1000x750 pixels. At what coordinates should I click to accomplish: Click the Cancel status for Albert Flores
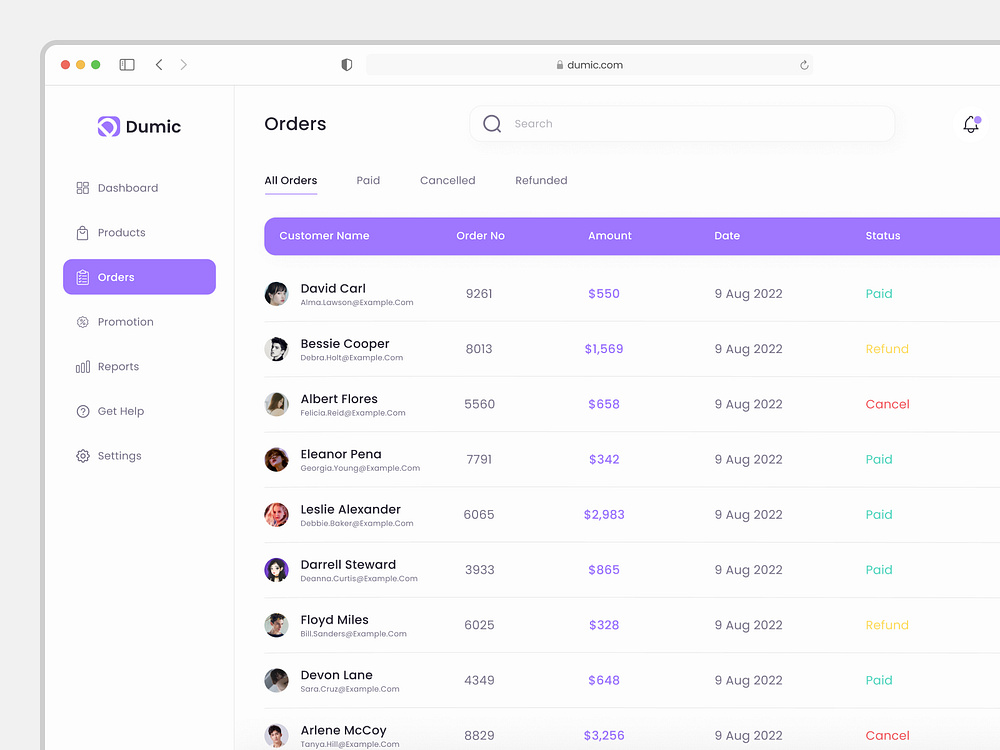(887, 405)
